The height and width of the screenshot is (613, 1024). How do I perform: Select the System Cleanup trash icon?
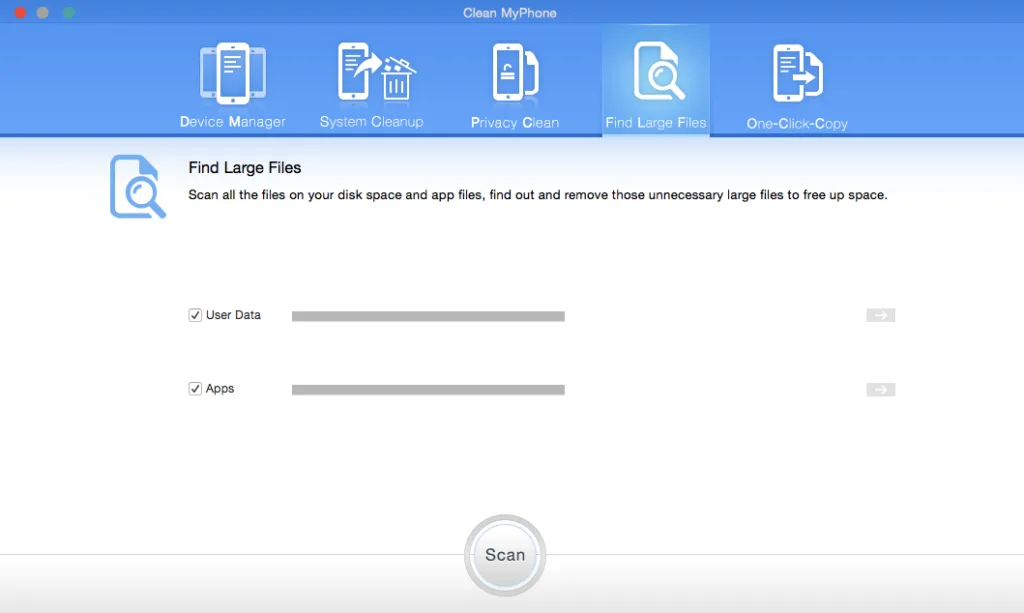[376, 72]
